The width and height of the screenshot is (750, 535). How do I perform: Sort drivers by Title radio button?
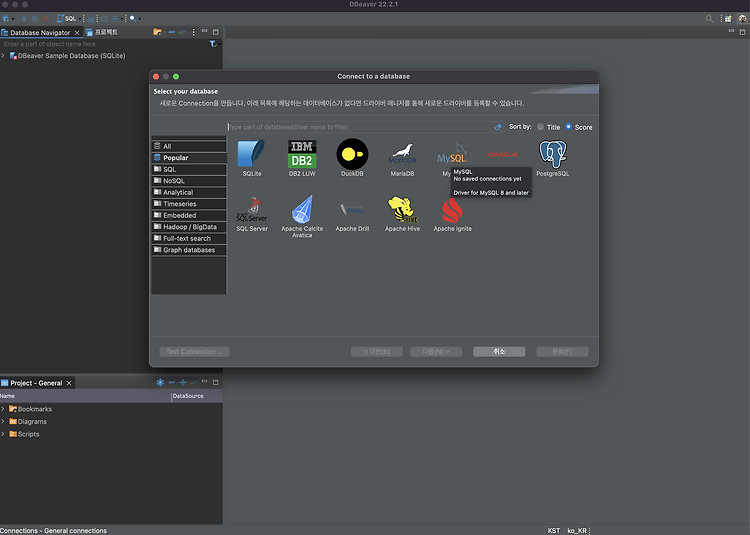540,127
